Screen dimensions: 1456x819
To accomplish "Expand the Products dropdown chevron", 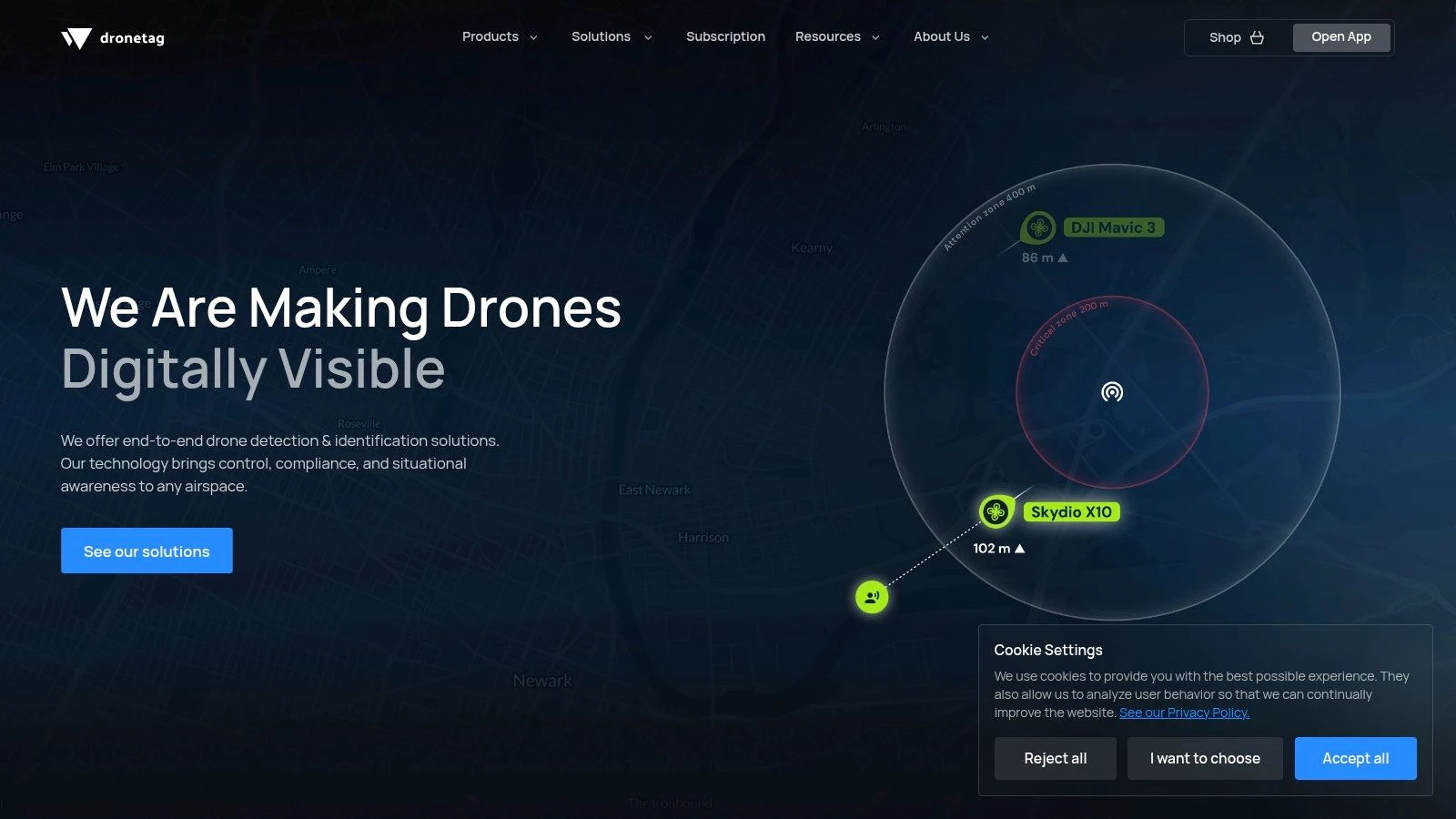I will pyautogui.click(x=533, y=38).
